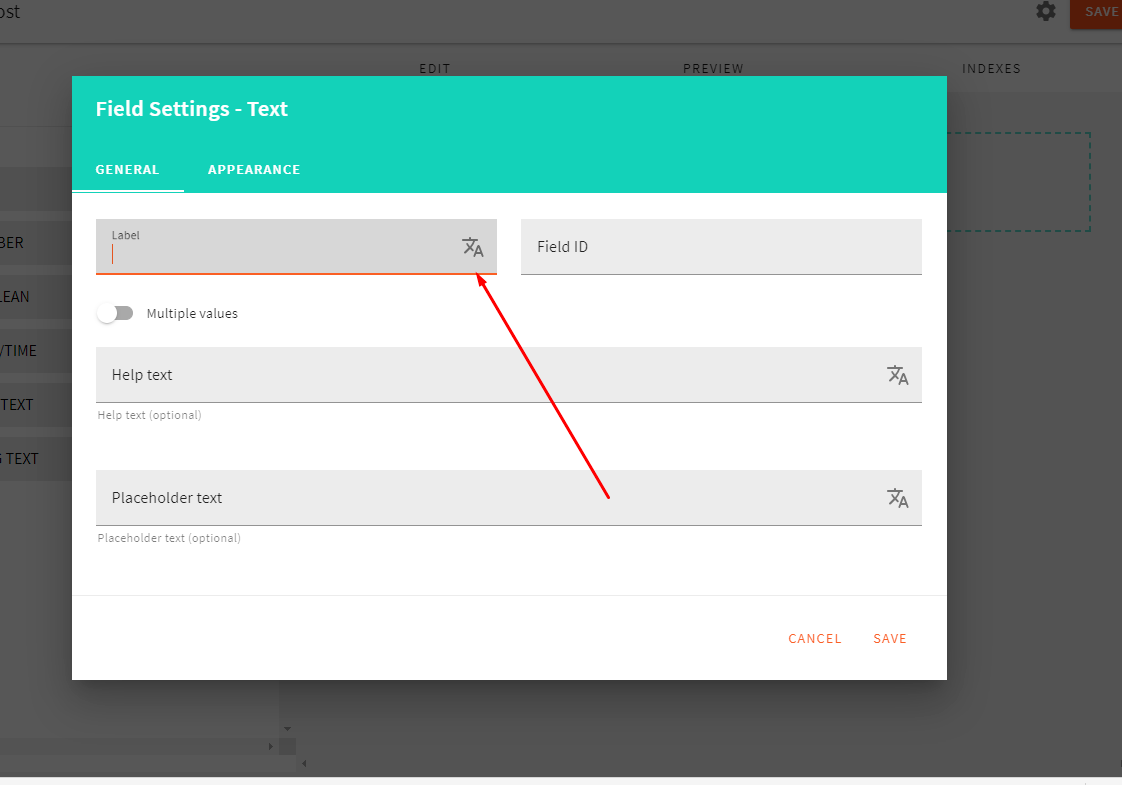Viewport: 1122px width, 785px height.
Task: Save the field settings in the dialog
Action: tap(889, 638)
